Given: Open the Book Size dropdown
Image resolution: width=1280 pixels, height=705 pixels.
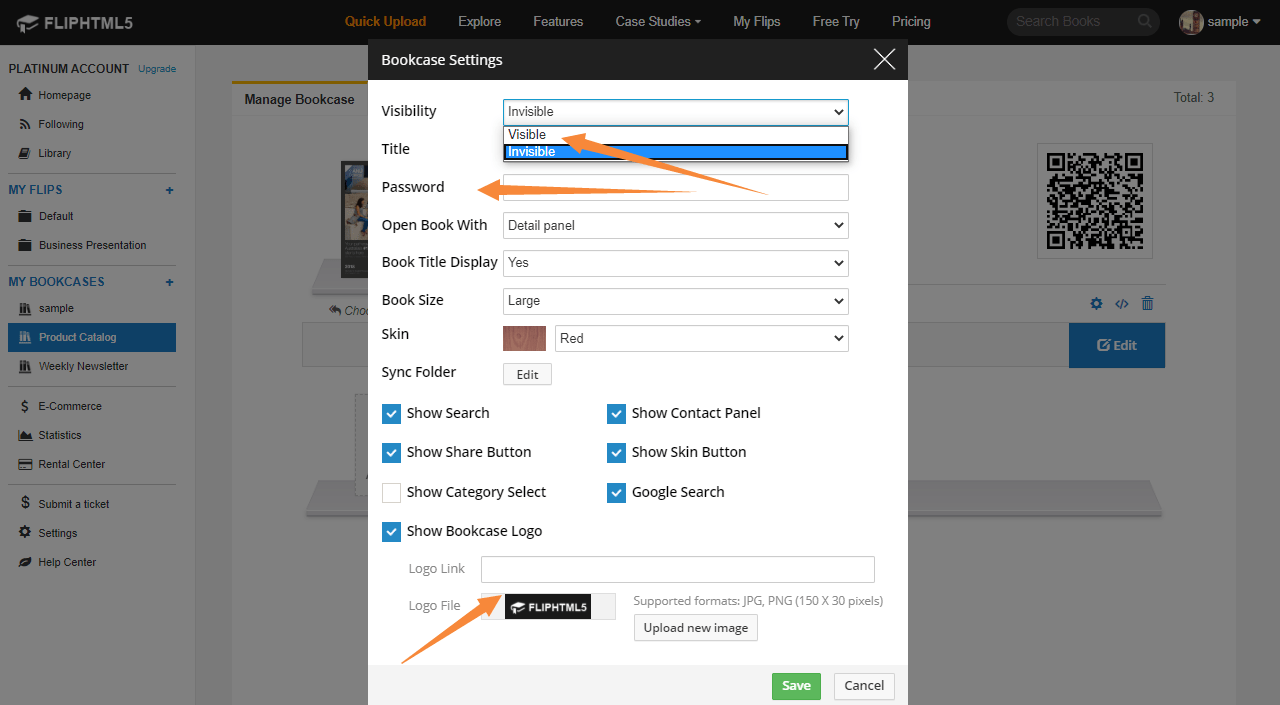Looking at the screenshot, I should pyautogui.click(x=675, y=301).
